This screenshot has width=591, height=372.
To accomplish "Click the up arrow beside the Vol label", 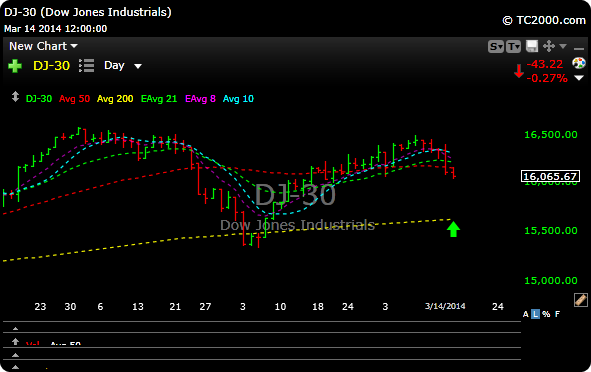I will [x=15, y=341].
